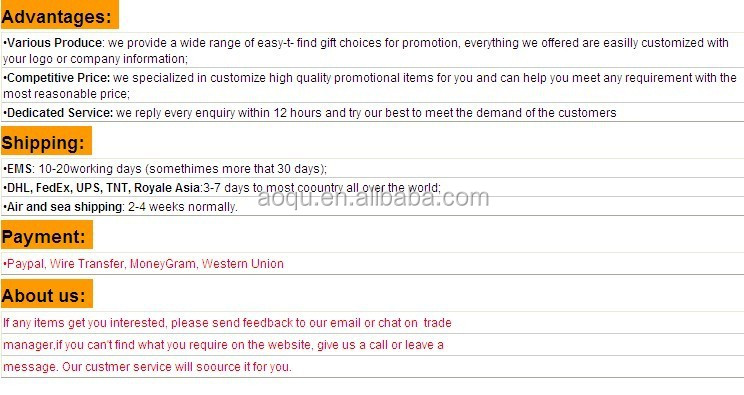The height and width of the screenshot is (395, 744).
Task: Click the Payment heading
Action: click(44, 236)
